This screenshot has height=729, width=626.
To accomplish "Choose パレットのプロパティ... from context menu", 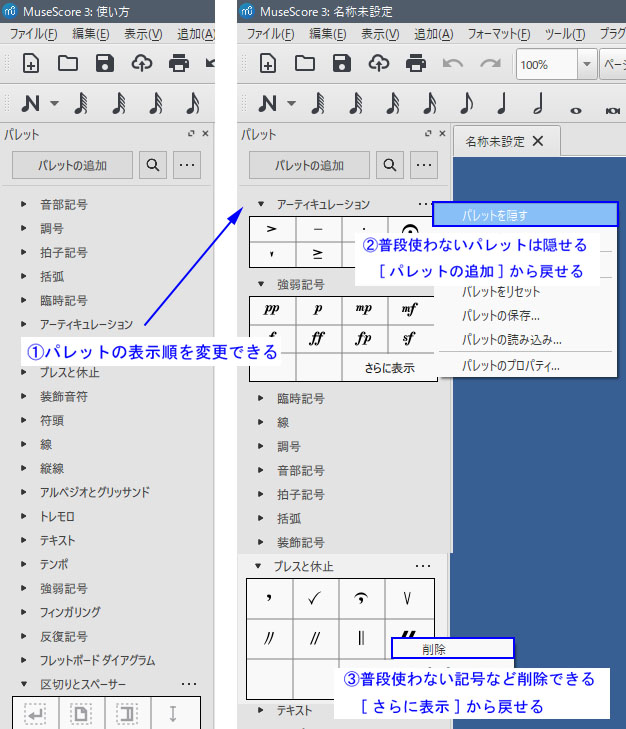I will 528,366.
